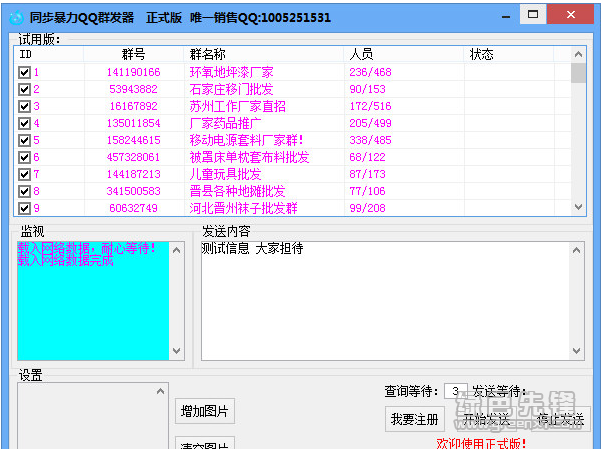Select group number 60632749
Screen dimensions: 603x449
pyautogui.click(x=133, y=208)
